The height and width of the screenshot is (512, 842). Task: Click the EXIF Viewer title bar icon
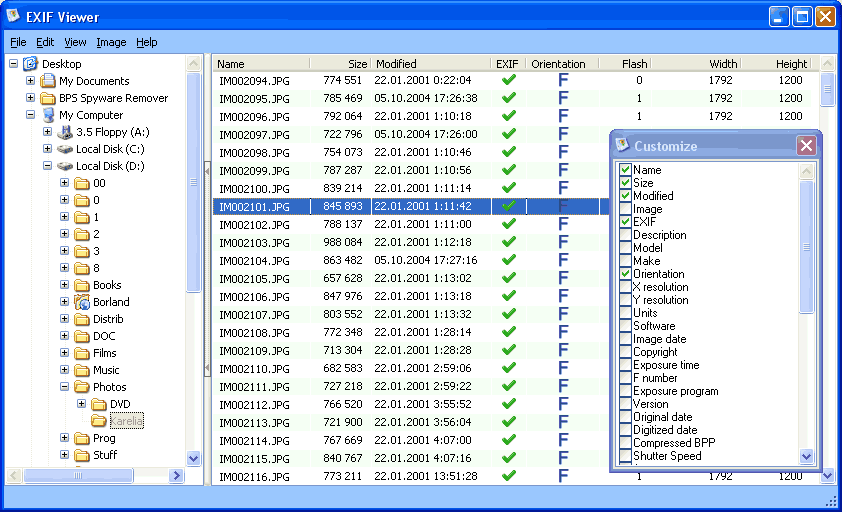coord(13,16)
